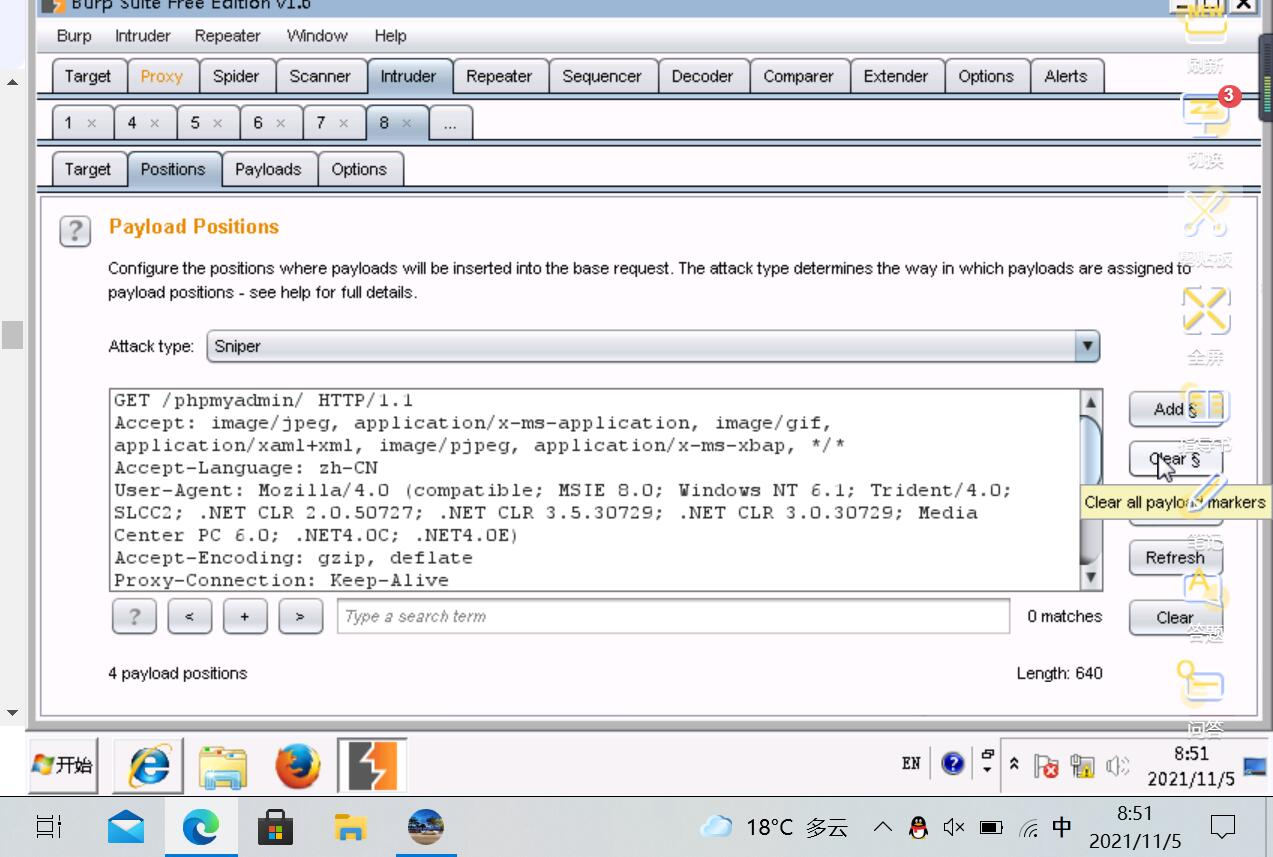This screenshot has height=857, width=1273.
Task: Open the 剪贴板 clipboard overlay icon
Action: pyautogui.click(x=1206, y=228)
